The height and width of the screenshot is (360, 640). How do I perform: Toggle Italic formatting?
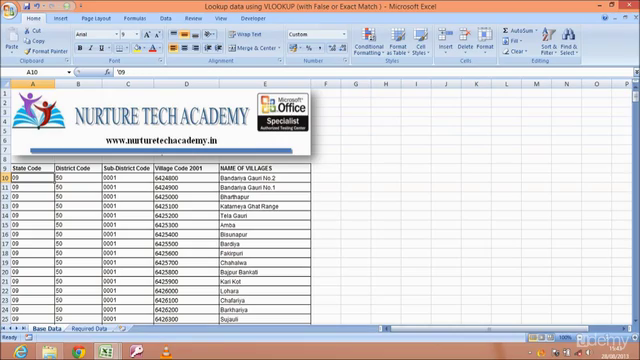pos(91,48)
